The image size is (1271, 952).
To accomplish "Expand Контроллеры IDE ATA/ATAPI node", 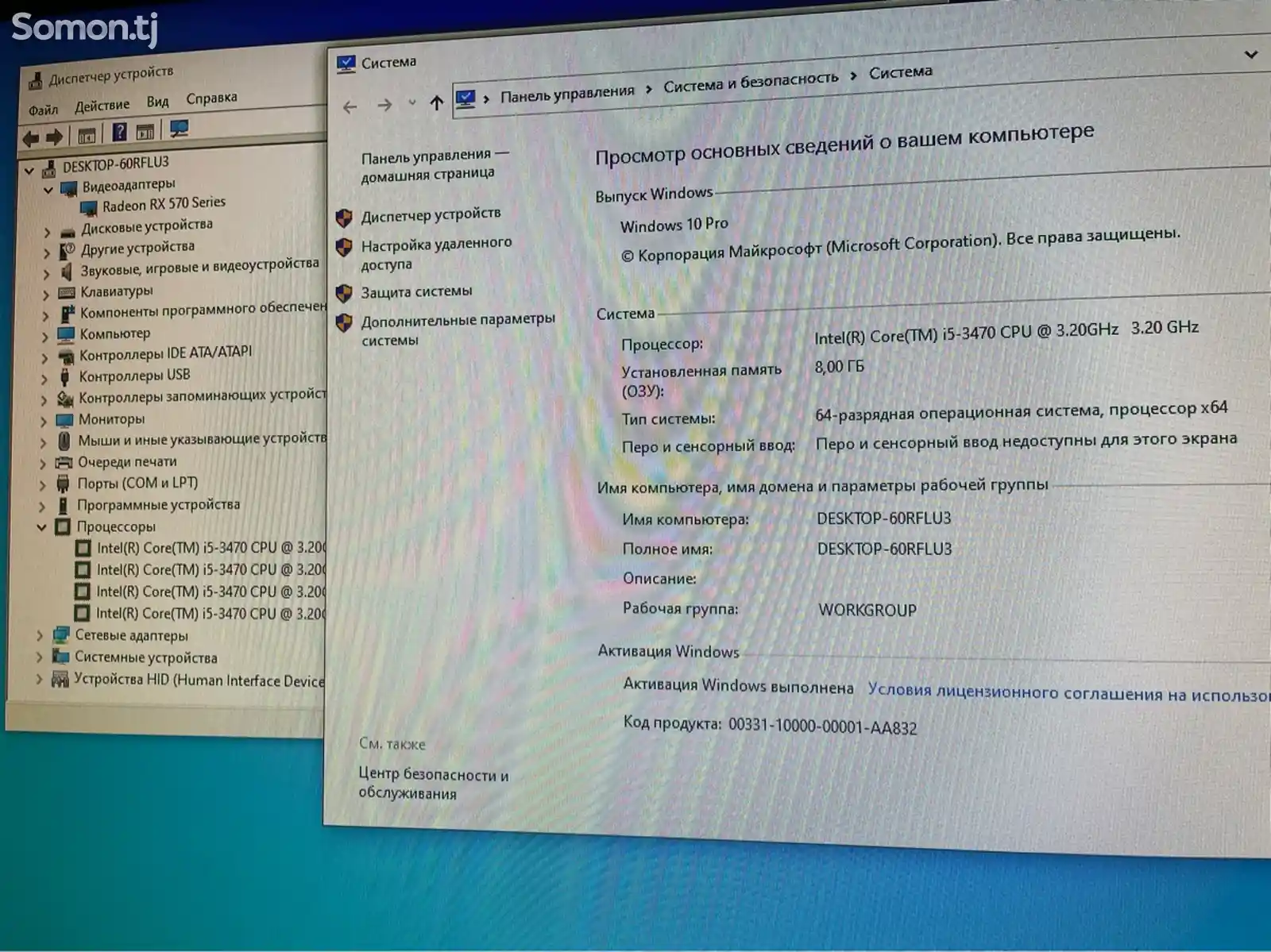I will [44, 358].
